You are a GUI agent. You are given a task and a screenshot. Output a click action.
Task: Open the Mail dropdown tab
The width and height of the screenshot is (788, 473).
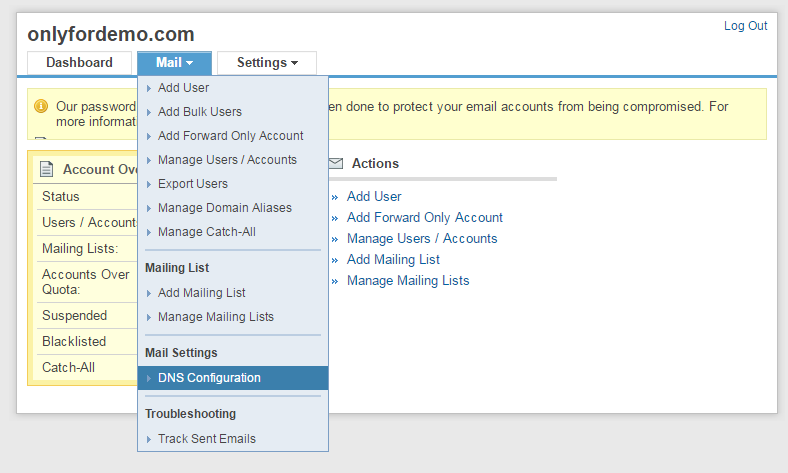[174, 63]
